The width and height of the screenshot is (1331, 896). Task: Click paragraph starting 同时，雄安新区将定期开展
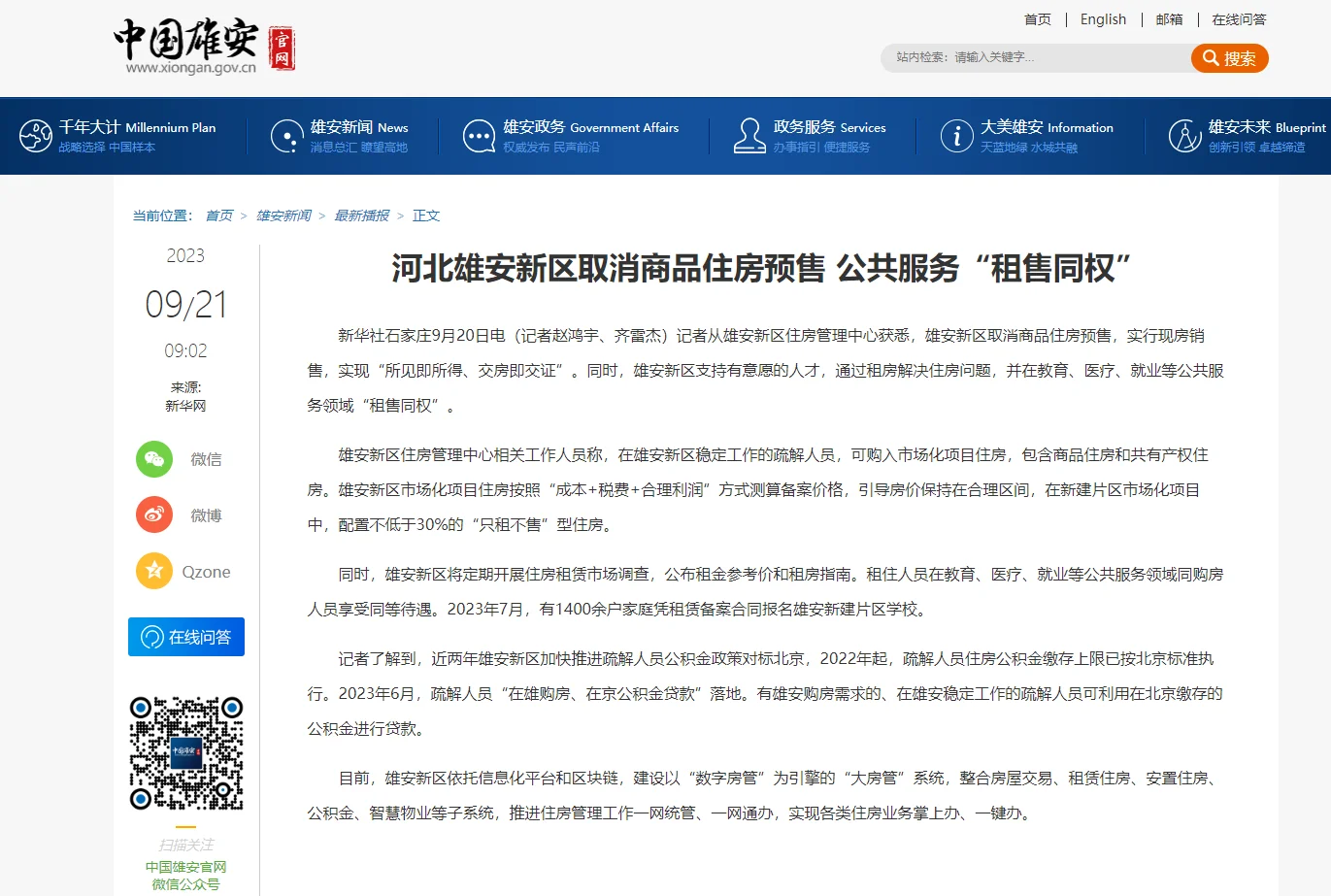tap(766, 592)
